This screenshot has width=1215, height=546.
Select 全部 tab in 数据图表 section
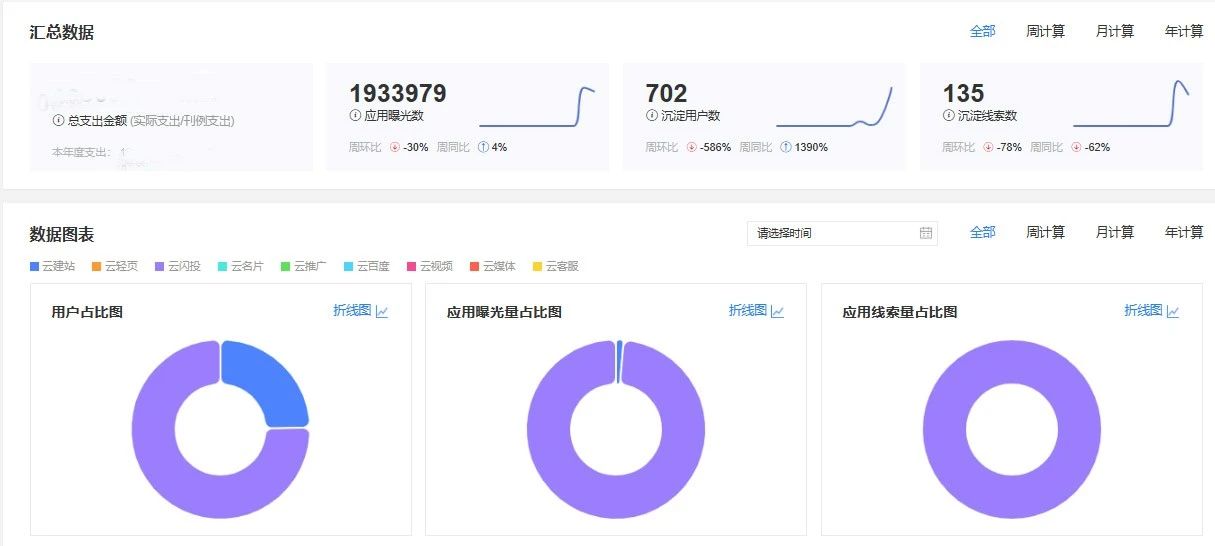982,233
